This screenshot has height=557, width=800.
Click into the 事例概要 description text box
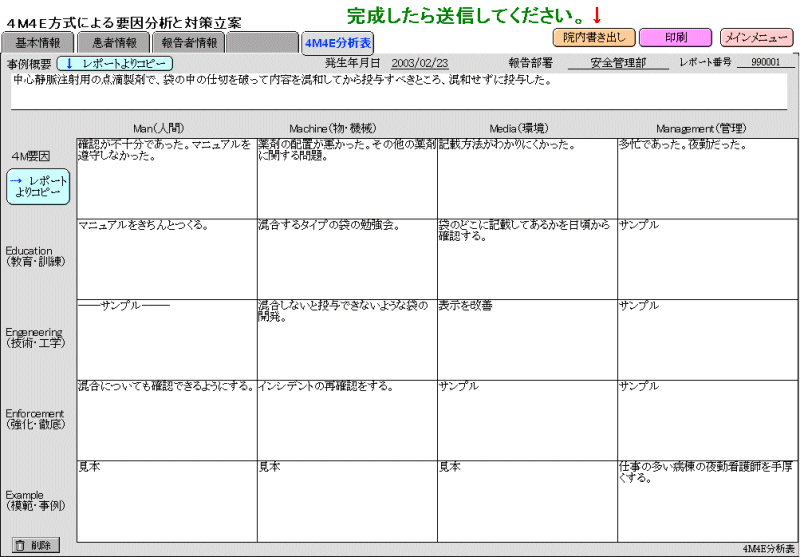coord(398,90)
